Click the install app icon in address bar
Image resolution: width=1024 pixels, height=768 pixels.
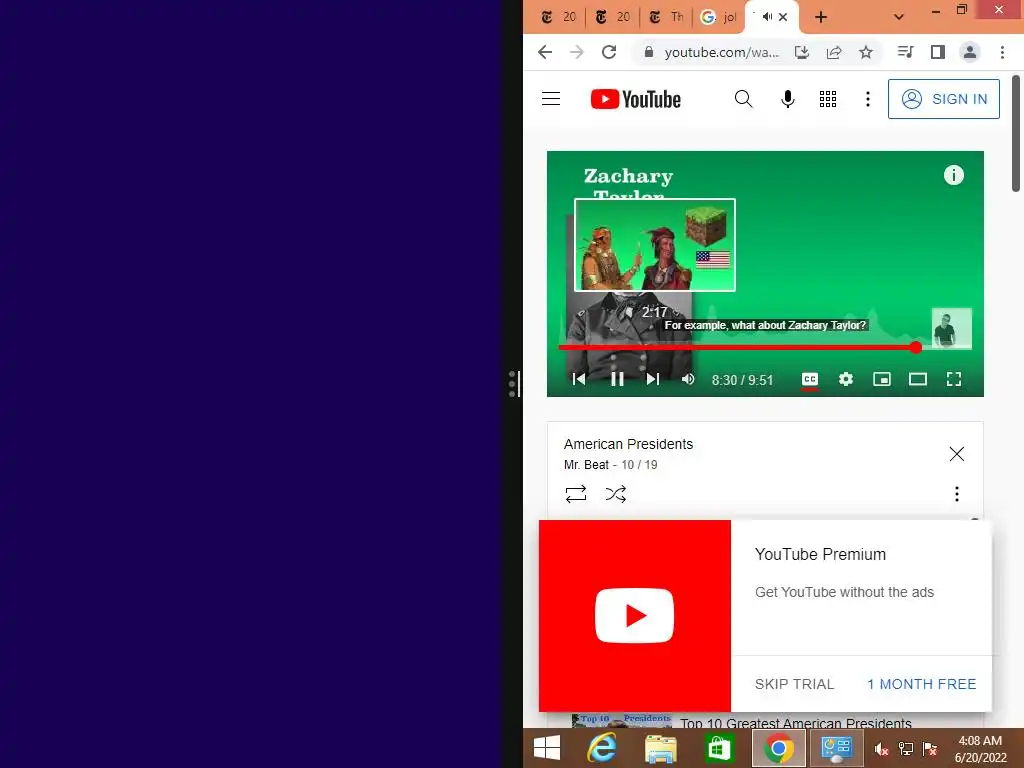tap(802, 52)
